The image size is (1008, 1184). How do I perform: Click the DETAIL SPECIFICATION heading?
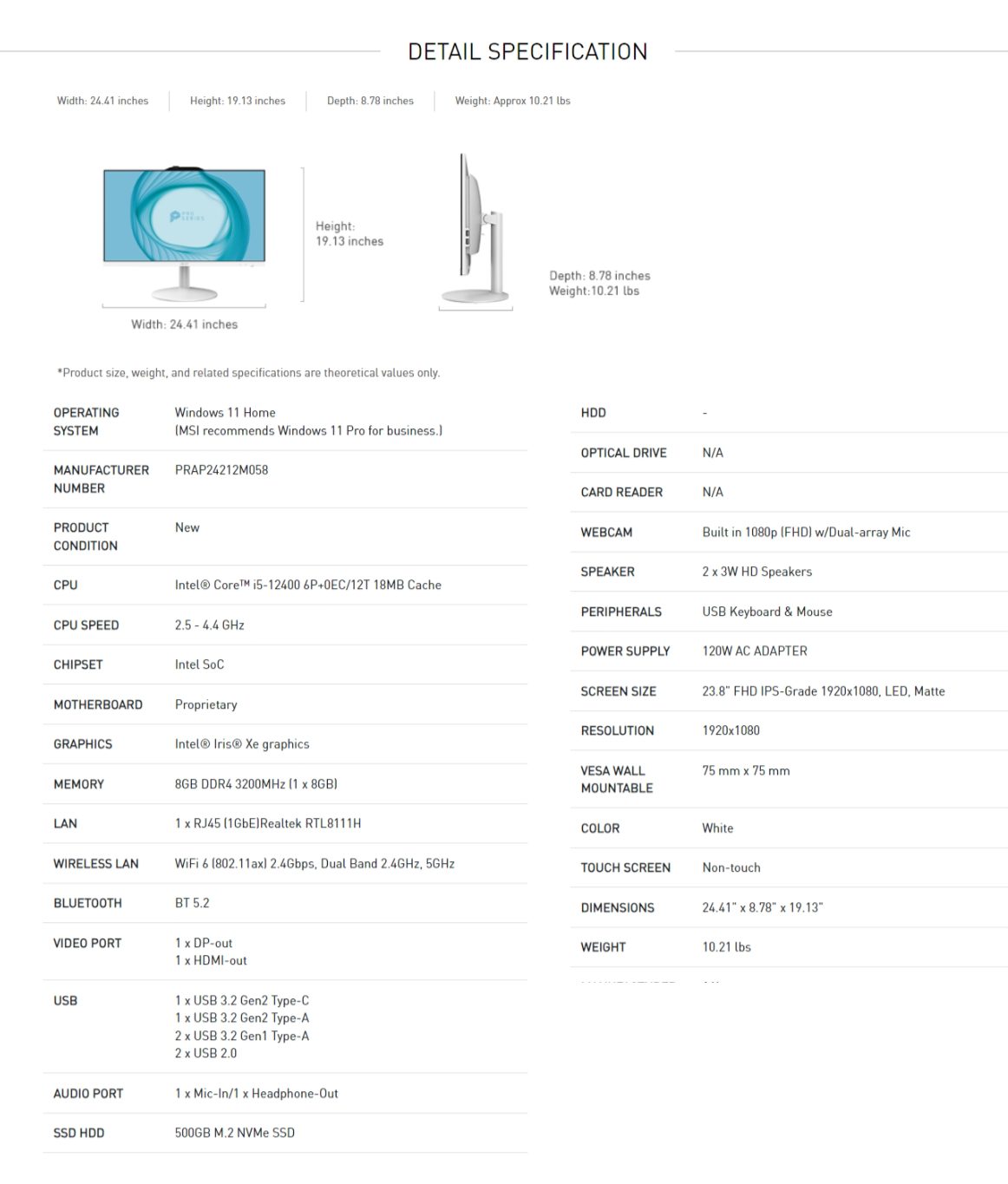(x=527, y=52)
